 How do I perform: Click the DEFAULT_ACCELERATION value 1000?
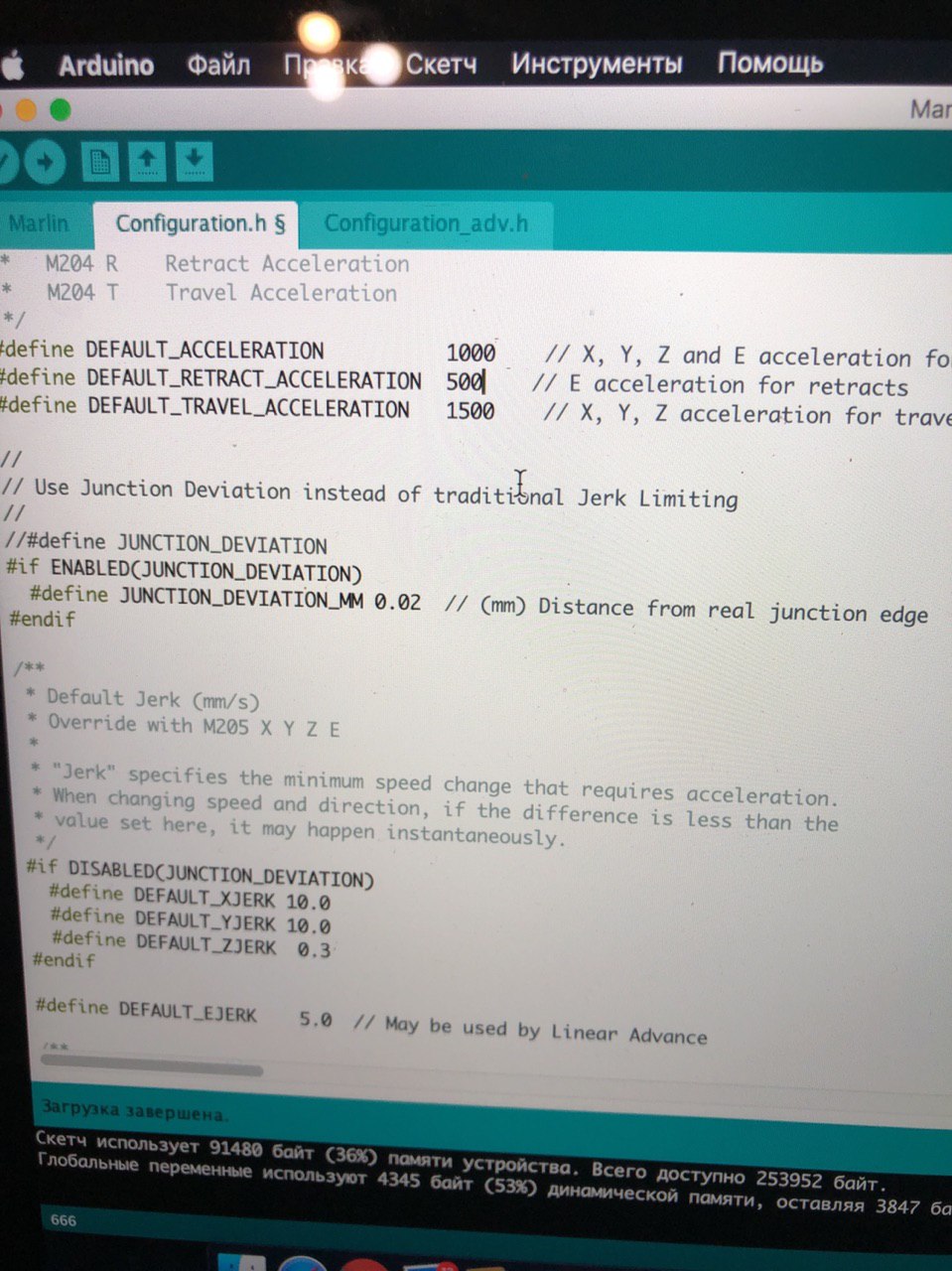click(x=471, y=353)
